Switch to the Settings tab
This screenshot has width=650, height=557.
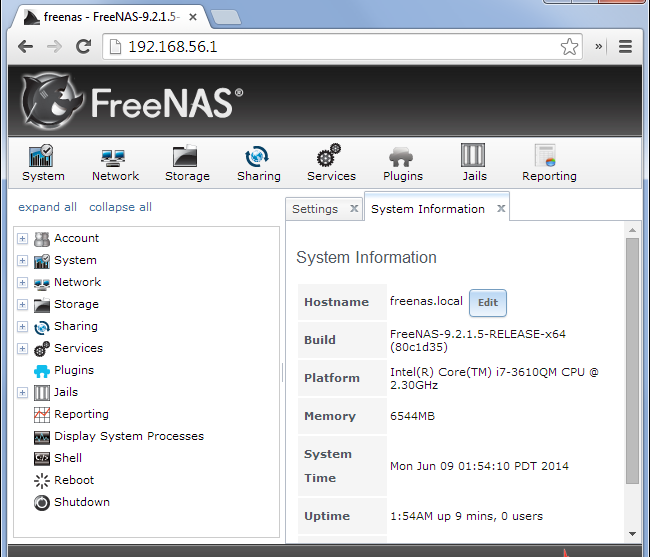315,209
